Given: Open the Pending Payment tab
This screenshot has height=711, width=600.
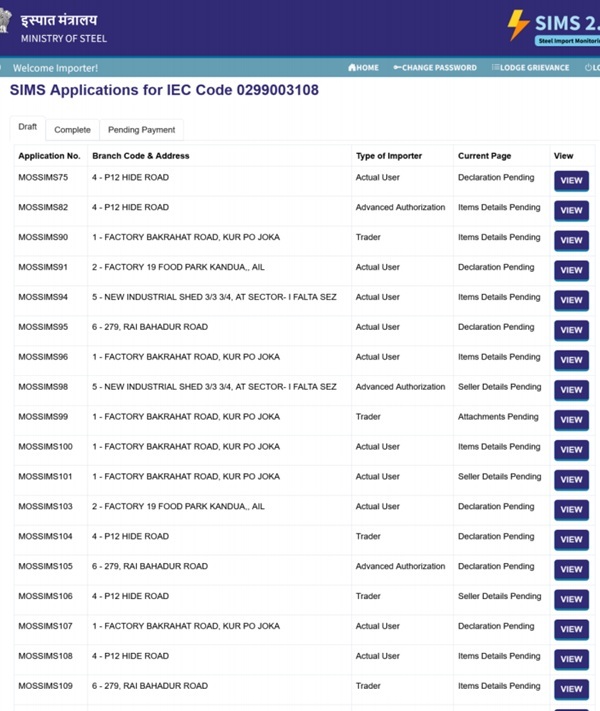Looking at the screenshot, I should 141,130.
